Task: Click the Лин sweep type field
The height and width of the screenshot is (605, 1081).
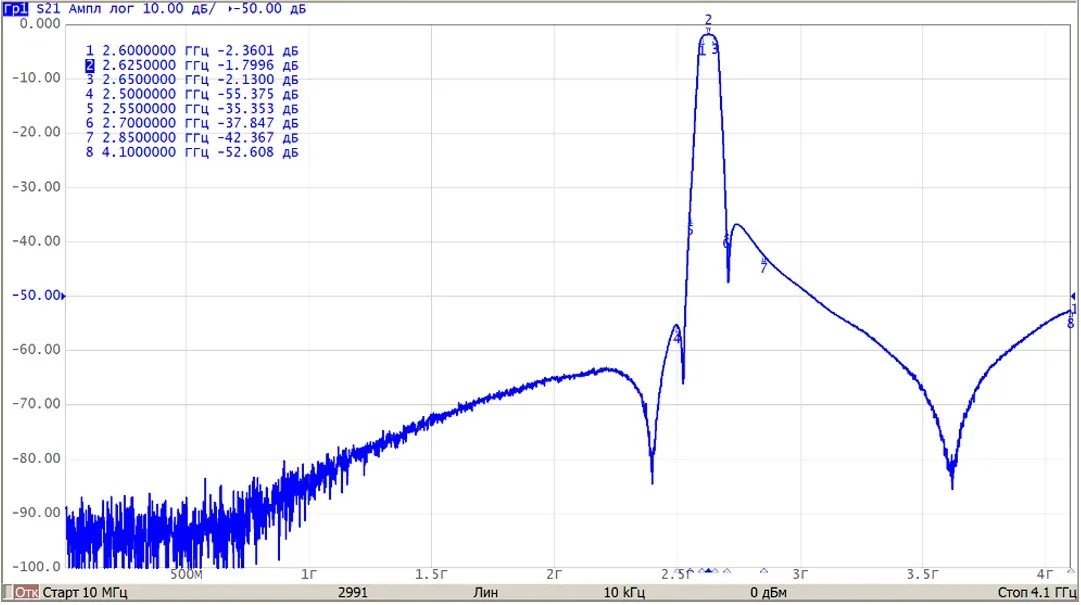Action: coord(485,592)
